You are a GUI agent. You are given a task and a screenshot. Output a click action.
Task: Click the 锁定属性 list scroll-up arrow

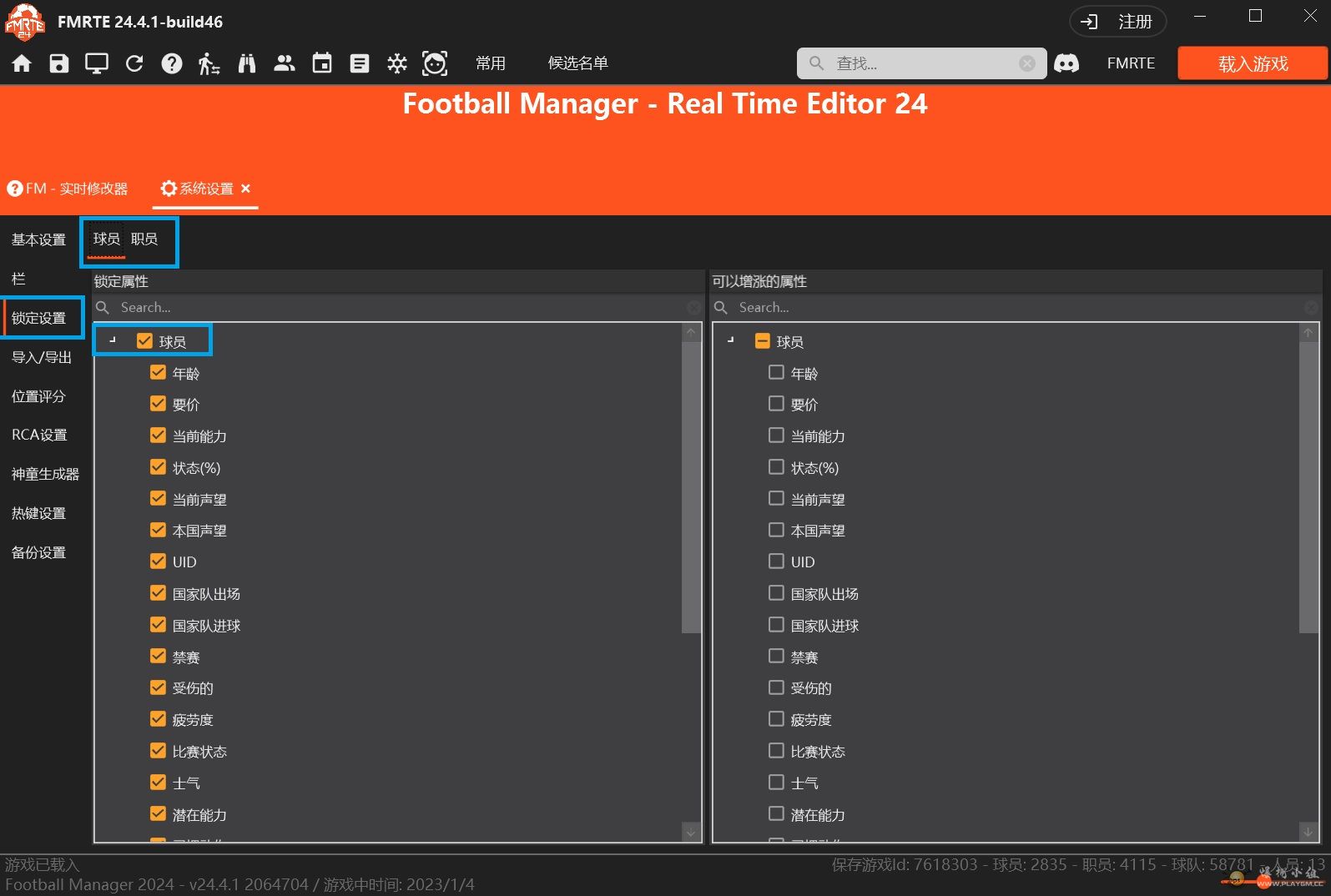pos(691,332)
